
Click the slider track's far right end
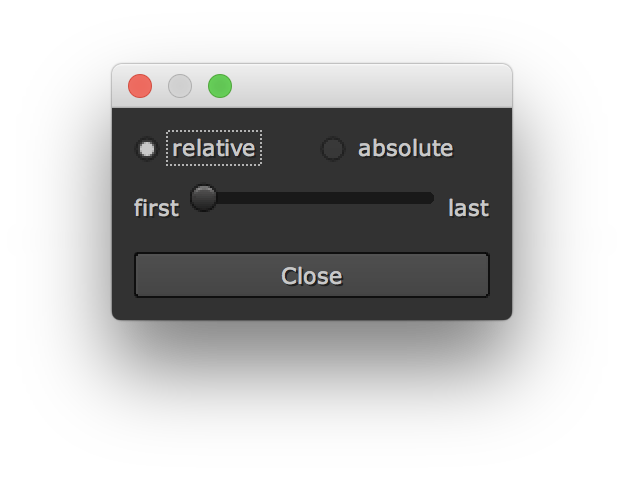pos(430,198)
